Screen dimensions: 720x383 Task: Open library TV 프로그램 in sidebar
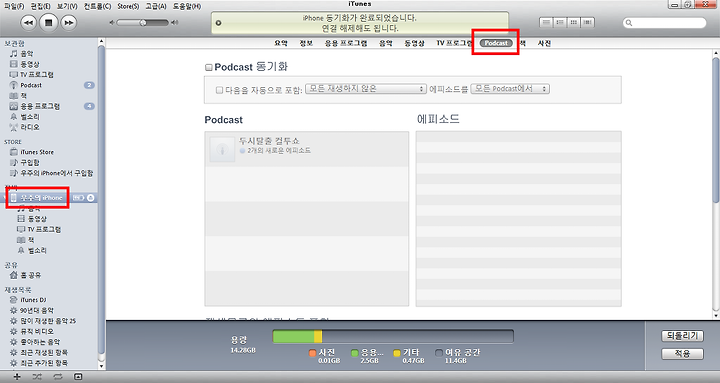click(x=37, y=74)
